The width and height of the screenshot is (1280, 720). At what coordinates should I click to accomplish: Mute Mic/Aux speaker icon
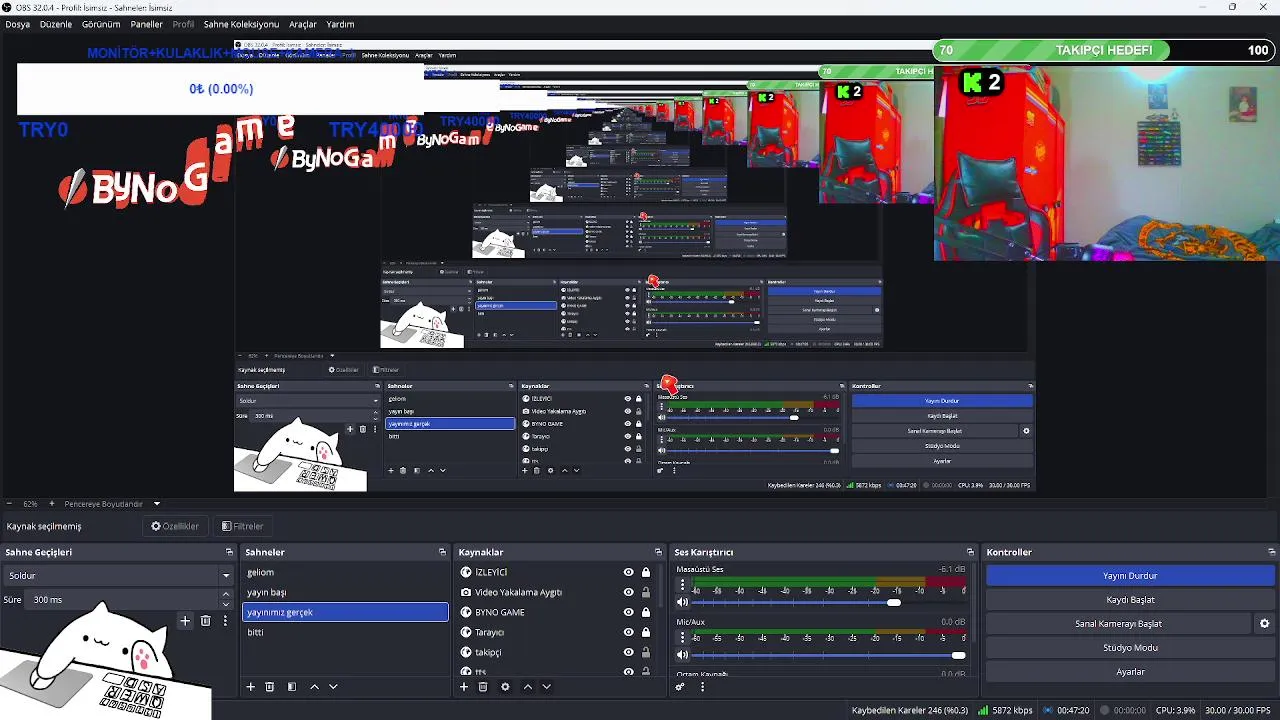coord(682,655)
